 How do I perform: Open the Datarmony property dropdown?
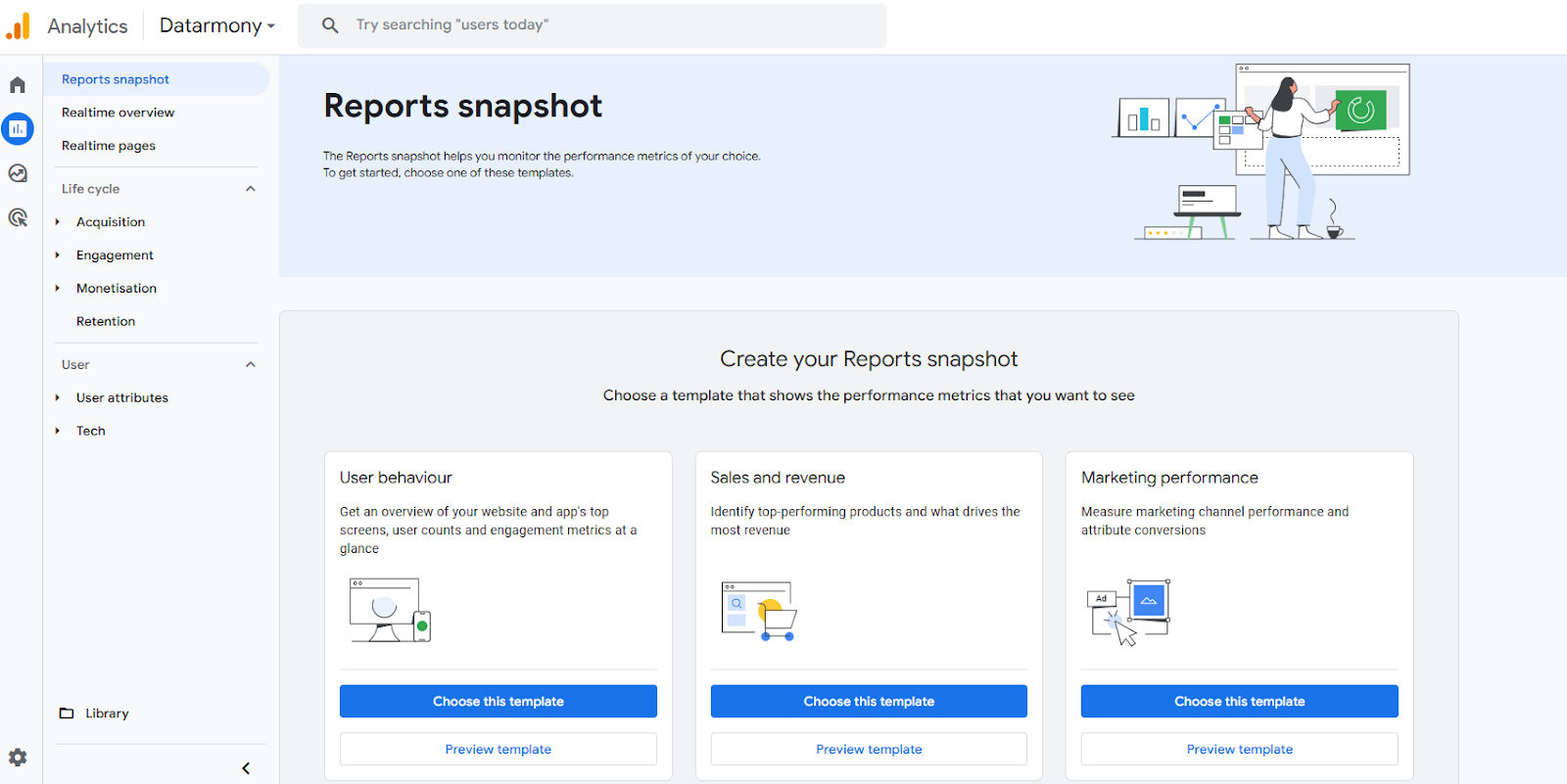pyautogui.click(x=216, y=26)
